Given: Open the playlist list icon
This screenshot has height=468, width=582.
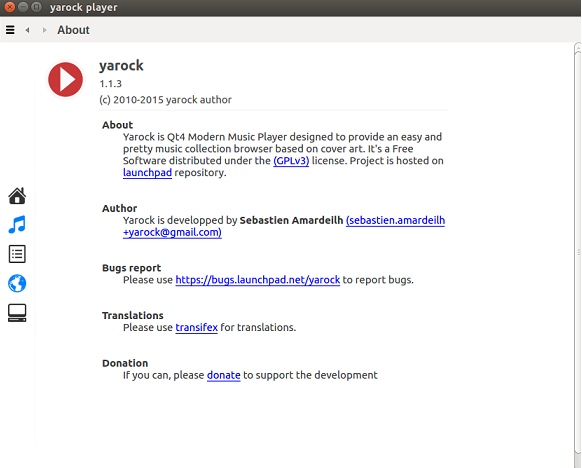Looking at the screenshot, I should [17, 254].
